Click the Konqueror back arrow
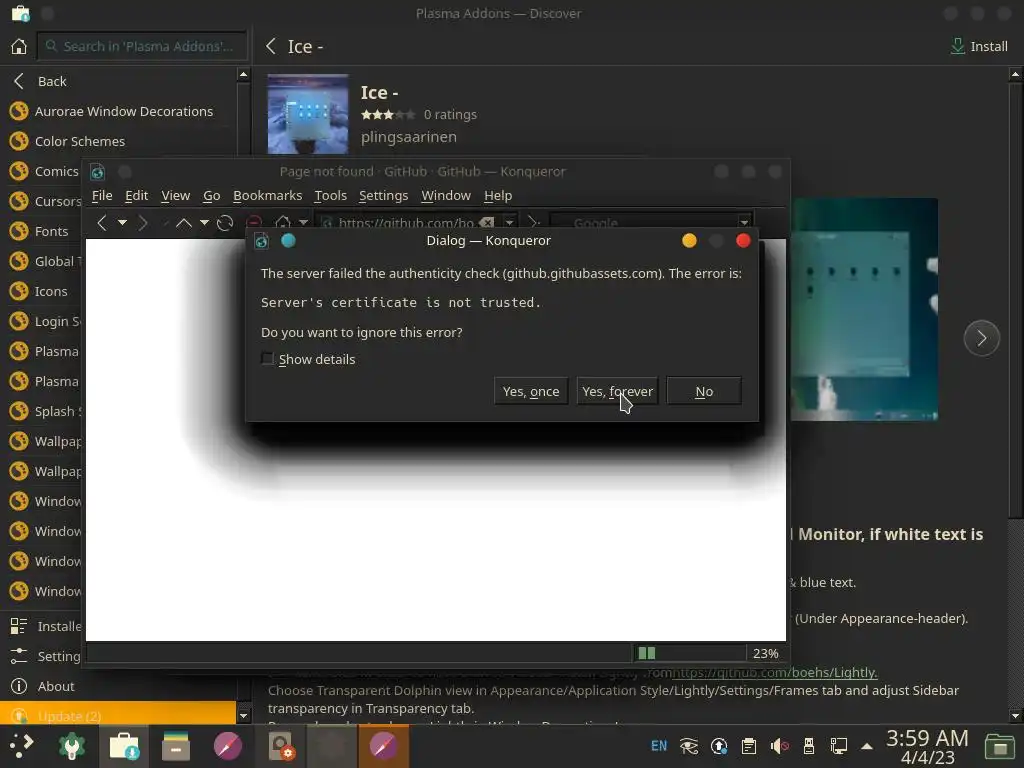The height and width of the screenshot is (768, 1024). (101, 223)
